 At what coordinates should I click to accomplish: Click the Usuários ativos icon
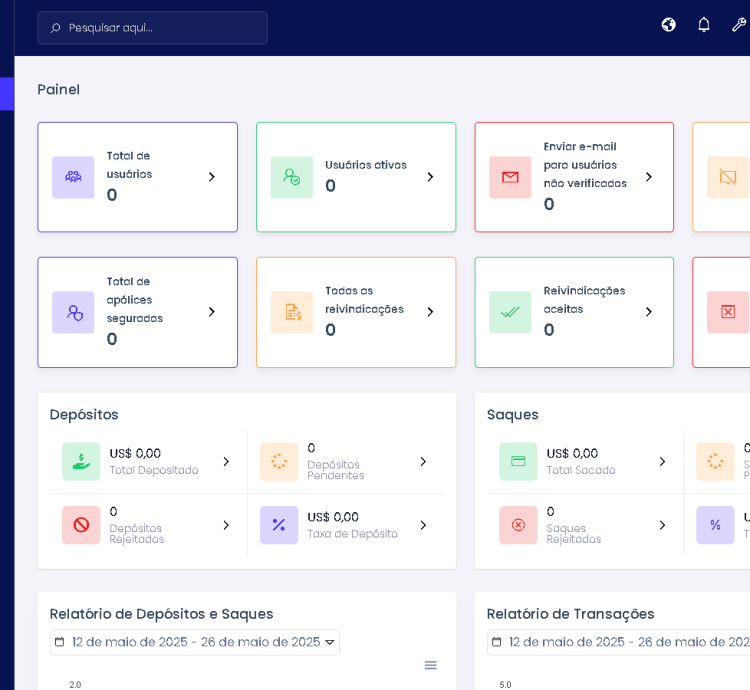pos(291,177)
